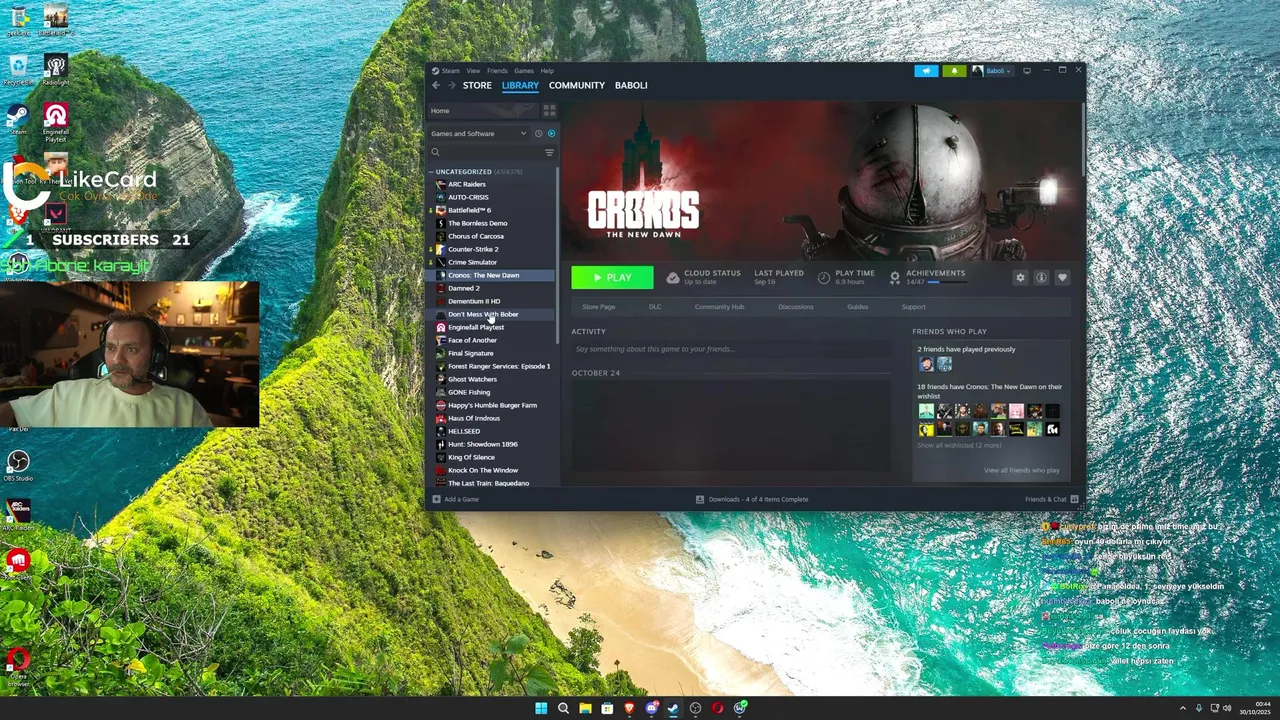Click the Achievements ribbon icon
Screen dimensions: 1280x720
click(x=895, y=277)
